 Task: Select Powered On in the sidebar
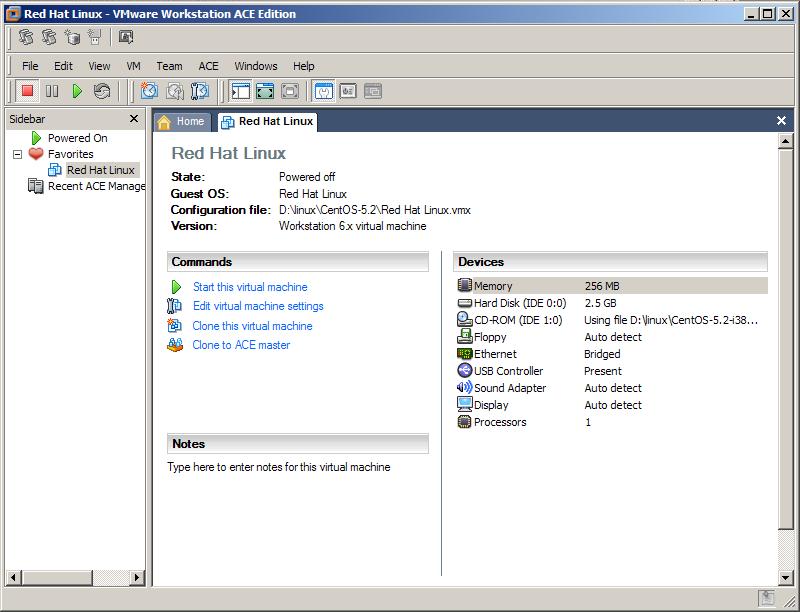tap(77, 138)
